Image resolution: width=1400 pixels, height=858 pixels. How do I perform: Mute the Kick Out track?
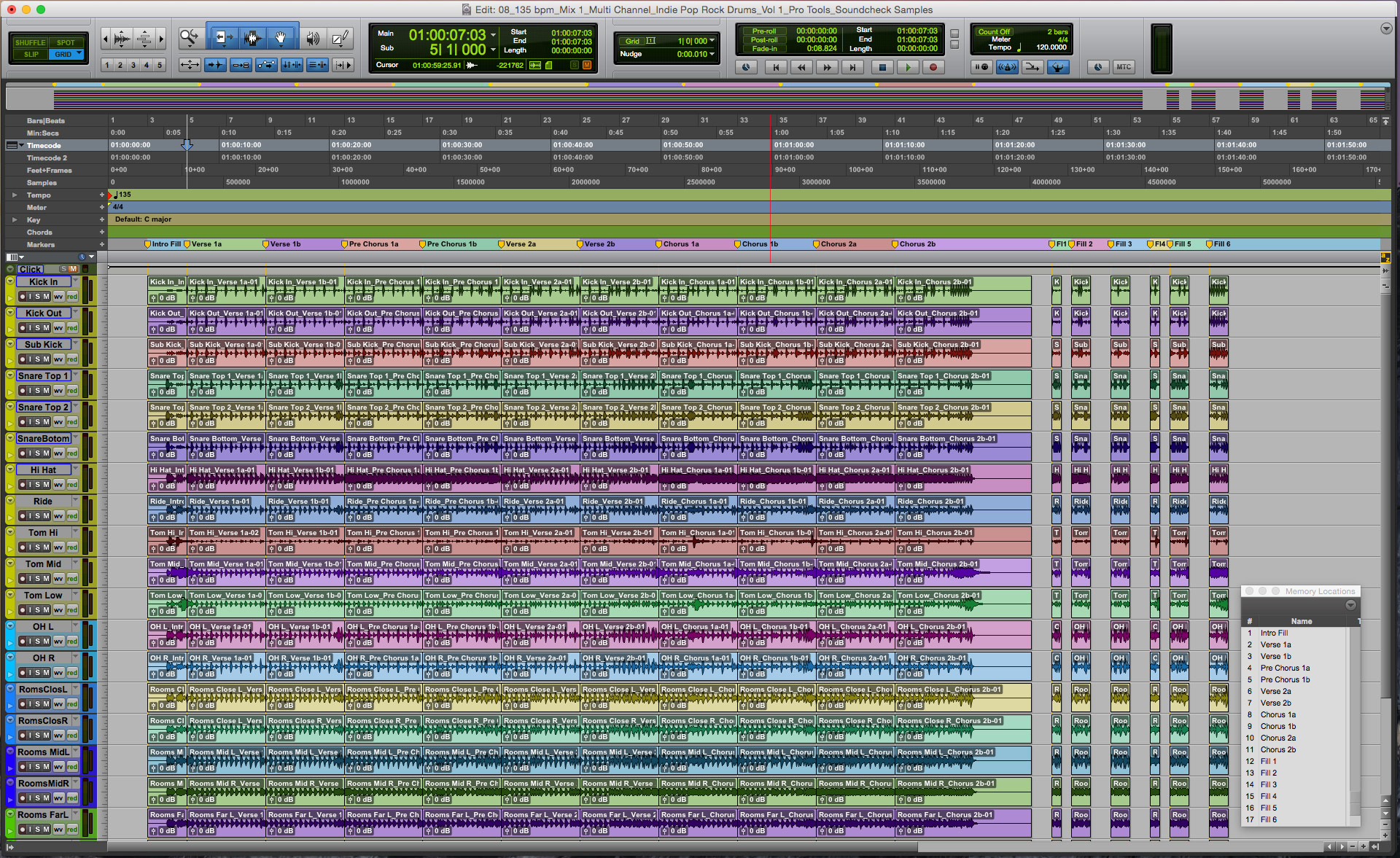[47, 328]
